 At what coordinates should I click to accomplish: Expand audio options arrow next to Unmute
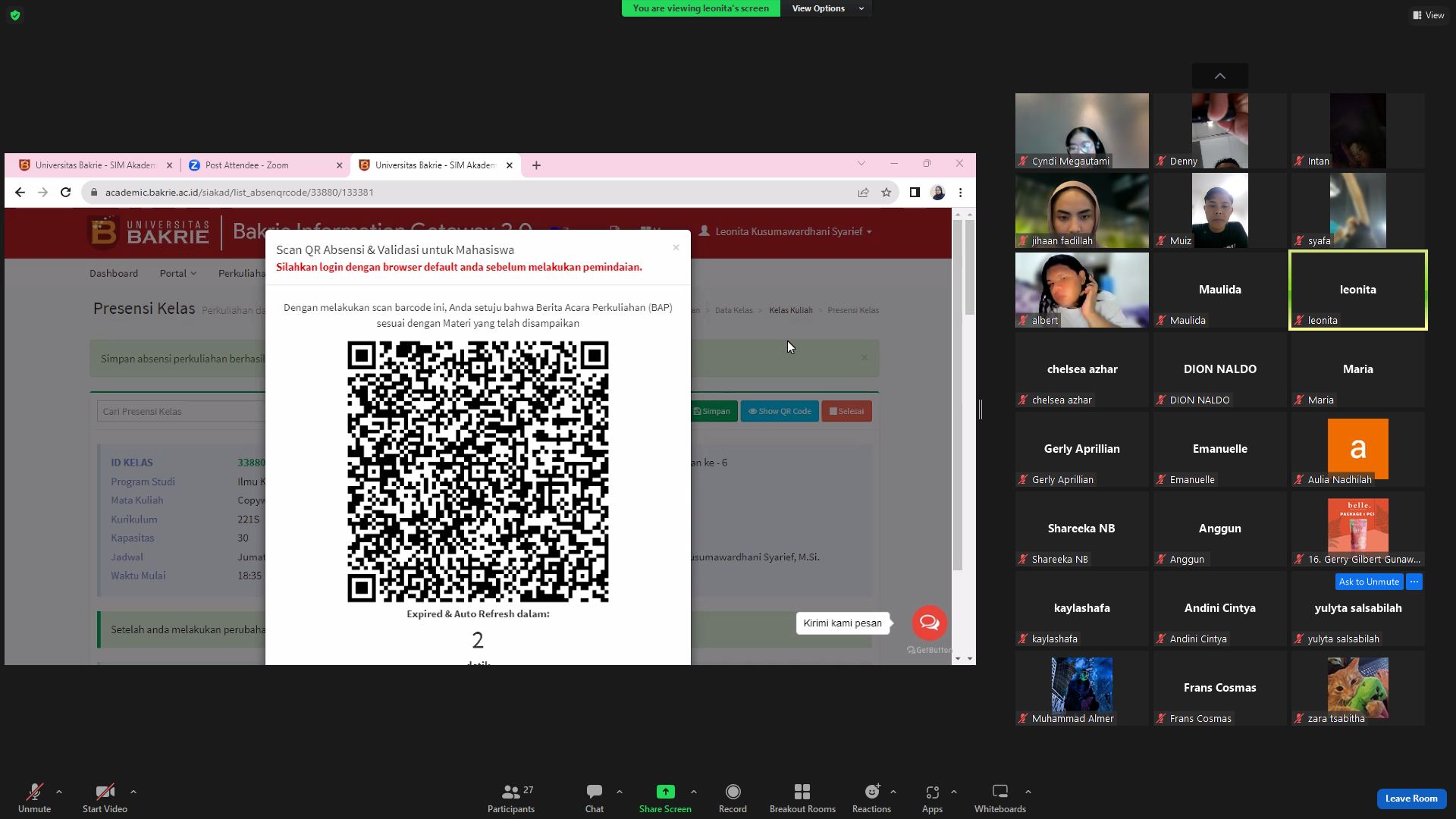tap(59, 792)
